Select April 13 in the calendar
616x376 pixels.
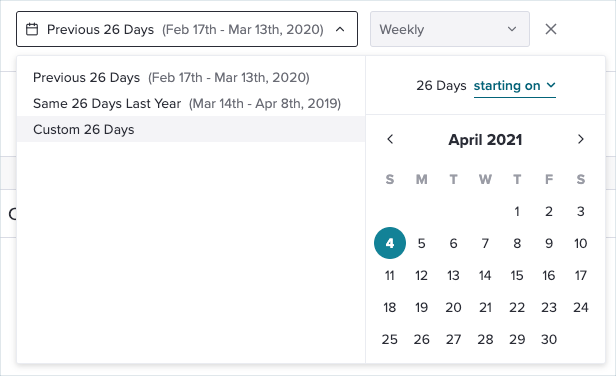coord(453,275)
